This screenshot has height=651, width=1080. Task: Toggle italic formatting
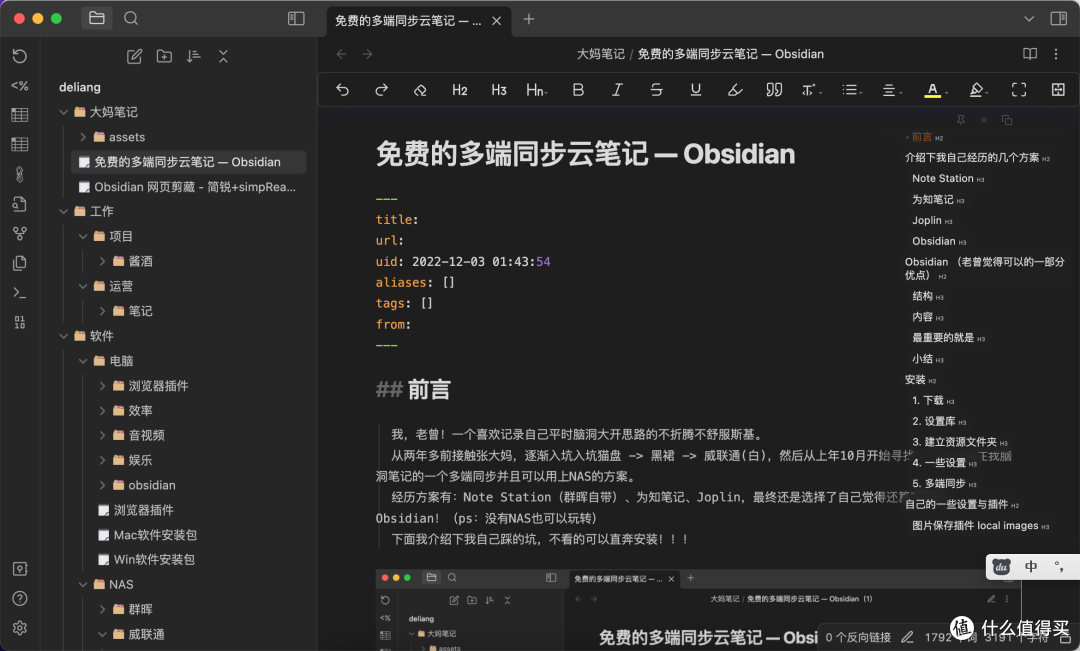click(617, 90)
